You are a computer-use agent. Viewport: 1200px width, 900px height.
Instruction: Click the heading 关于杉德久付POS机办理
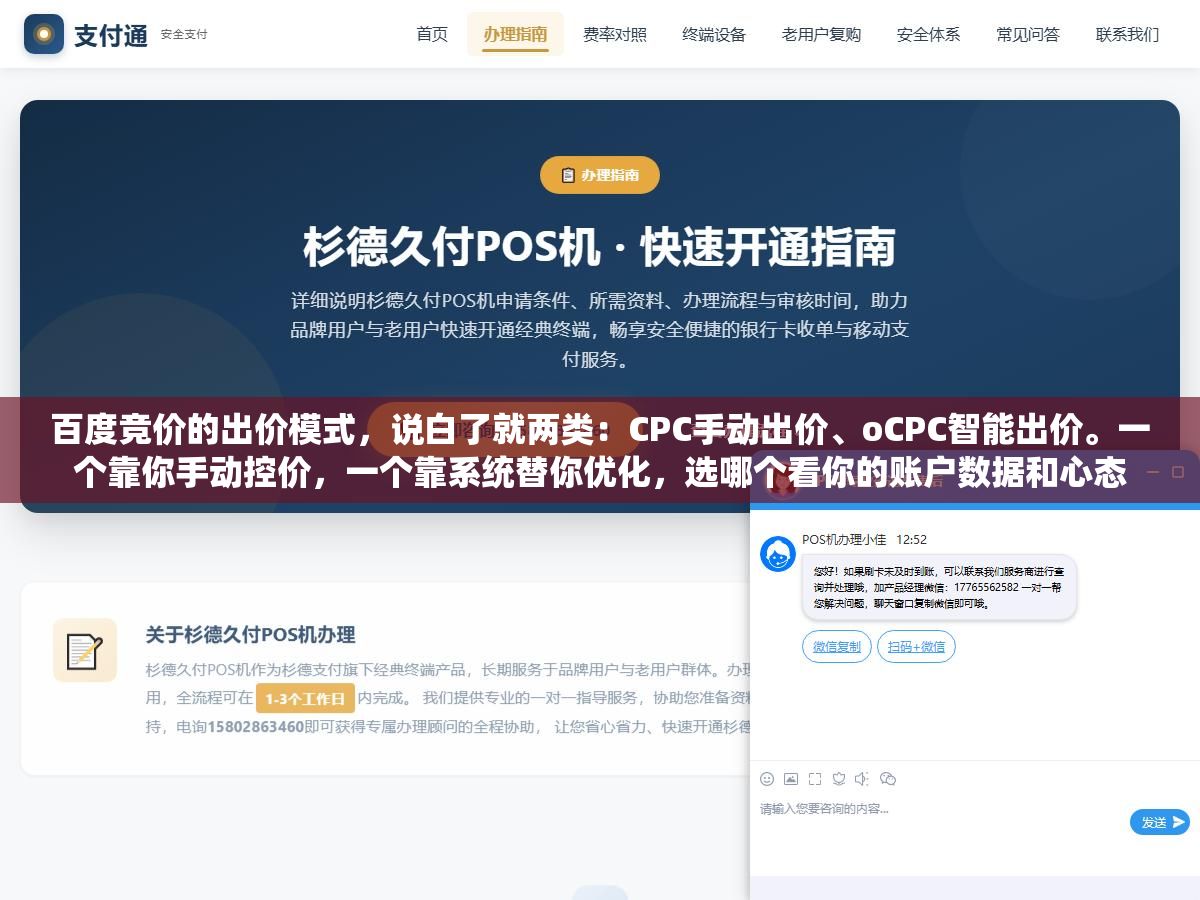(x=250, y=634)
